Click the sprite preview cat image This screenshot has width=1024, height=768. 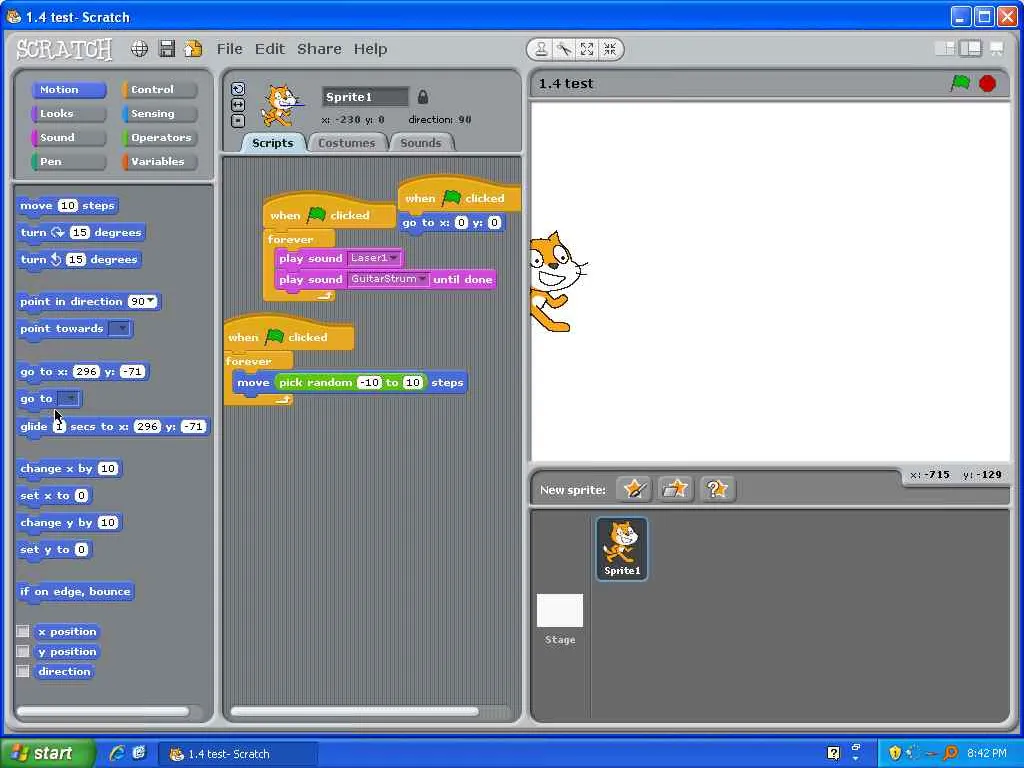pos(282,104)
